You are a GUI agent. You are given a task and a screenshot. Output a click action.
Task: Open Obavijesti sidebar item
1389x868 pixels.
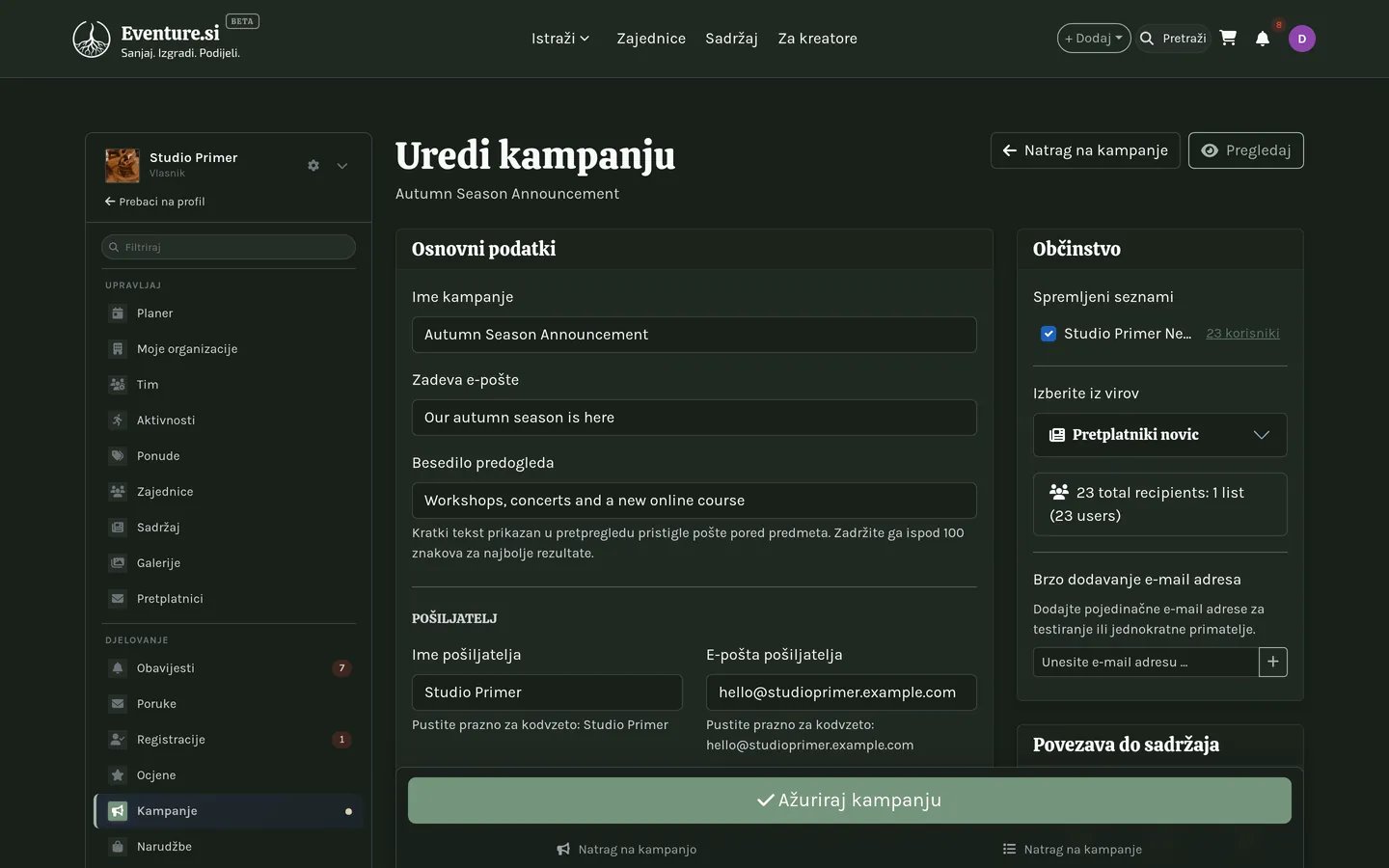(228, 668)
